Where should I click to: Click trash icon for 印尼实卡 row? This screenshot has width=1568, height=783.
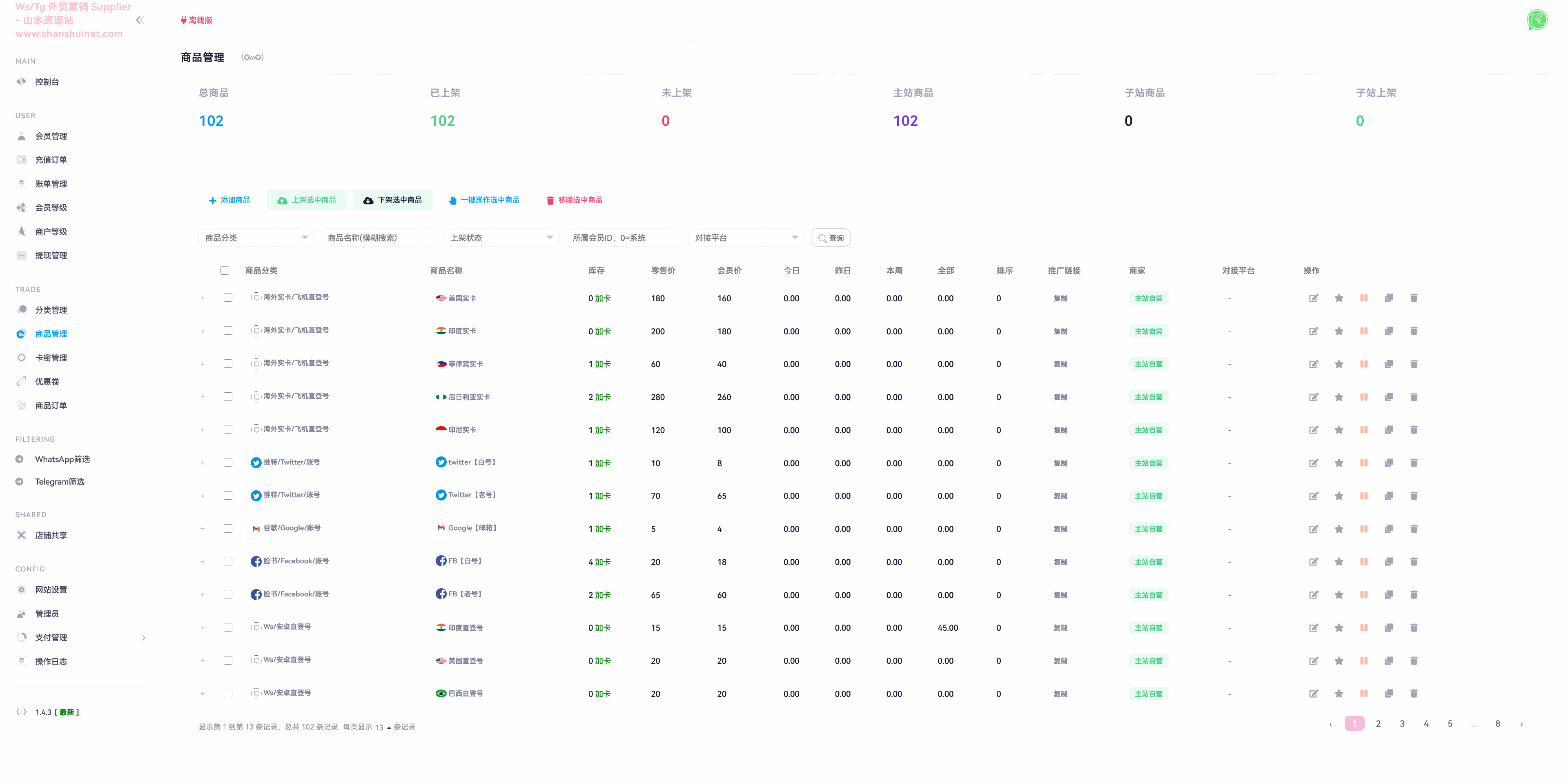(x=1413, y=429)
